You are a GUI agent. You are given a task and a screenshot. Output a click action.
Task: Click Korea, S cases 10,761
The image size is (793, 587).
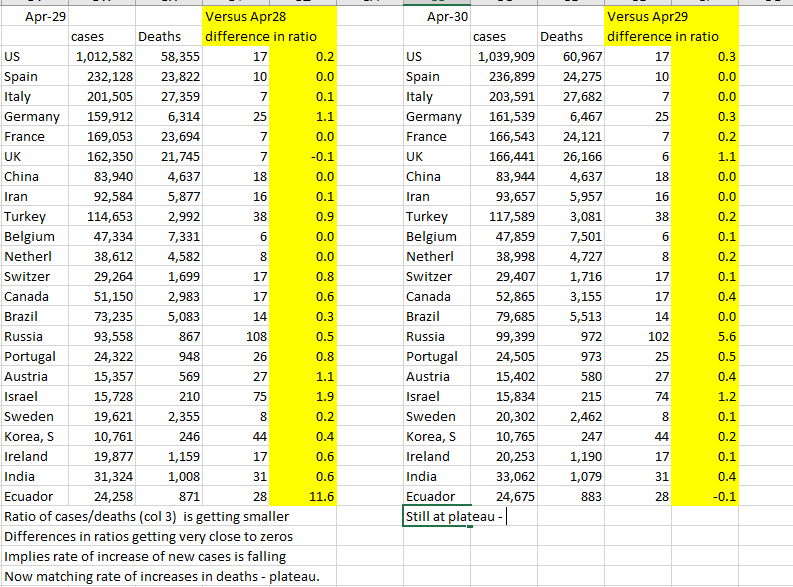(x=102, y=436)
